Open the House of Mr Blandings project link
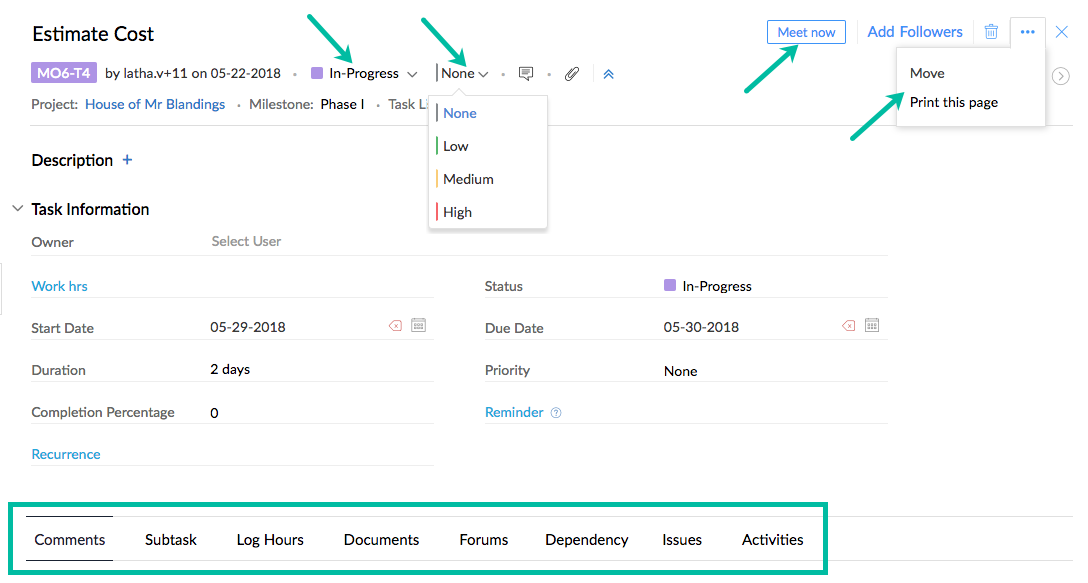This screenshot has width=1088, height=583. [x=155, y=104]
